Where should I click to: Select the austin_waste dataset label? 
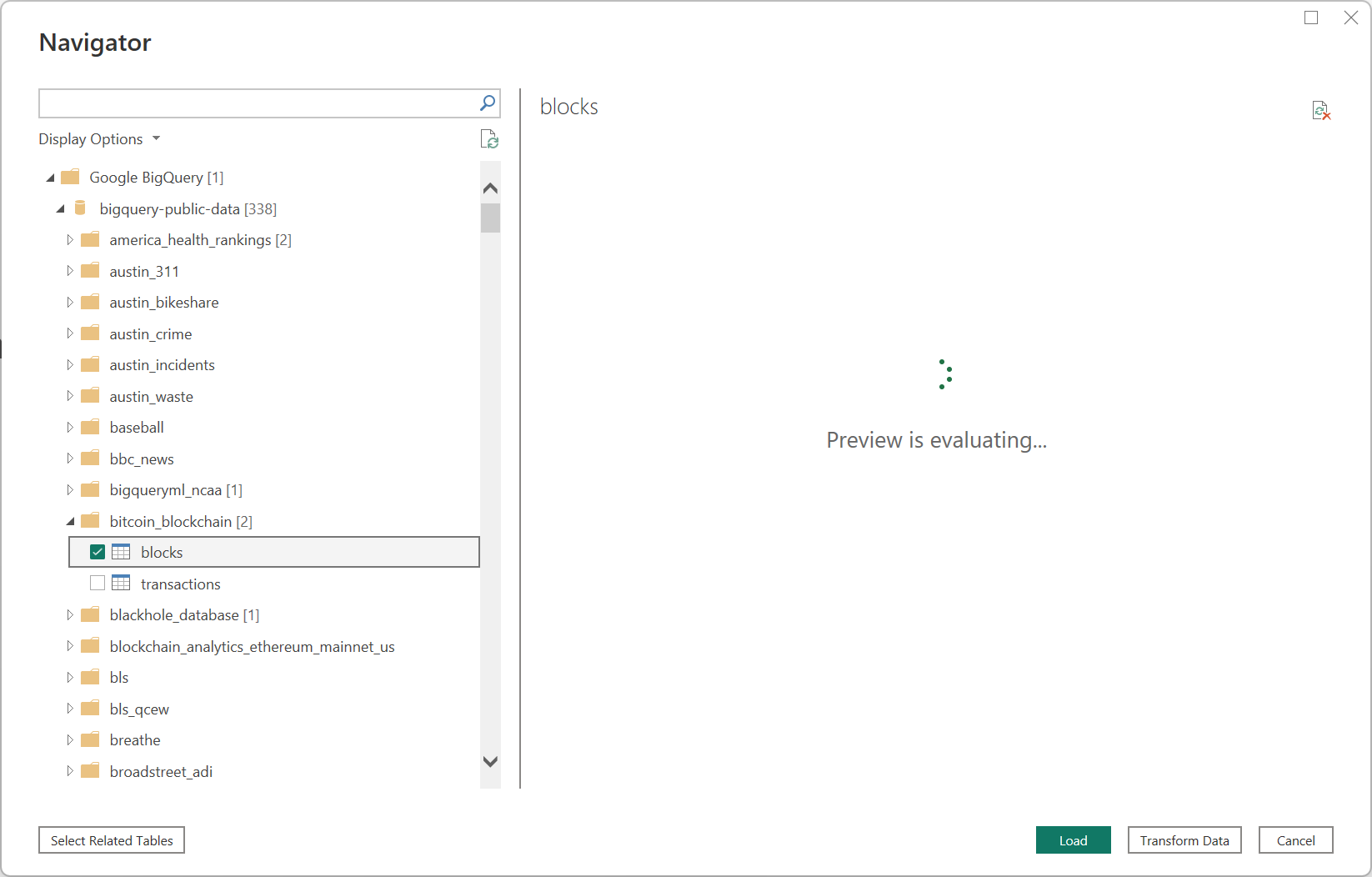(151, 397)
